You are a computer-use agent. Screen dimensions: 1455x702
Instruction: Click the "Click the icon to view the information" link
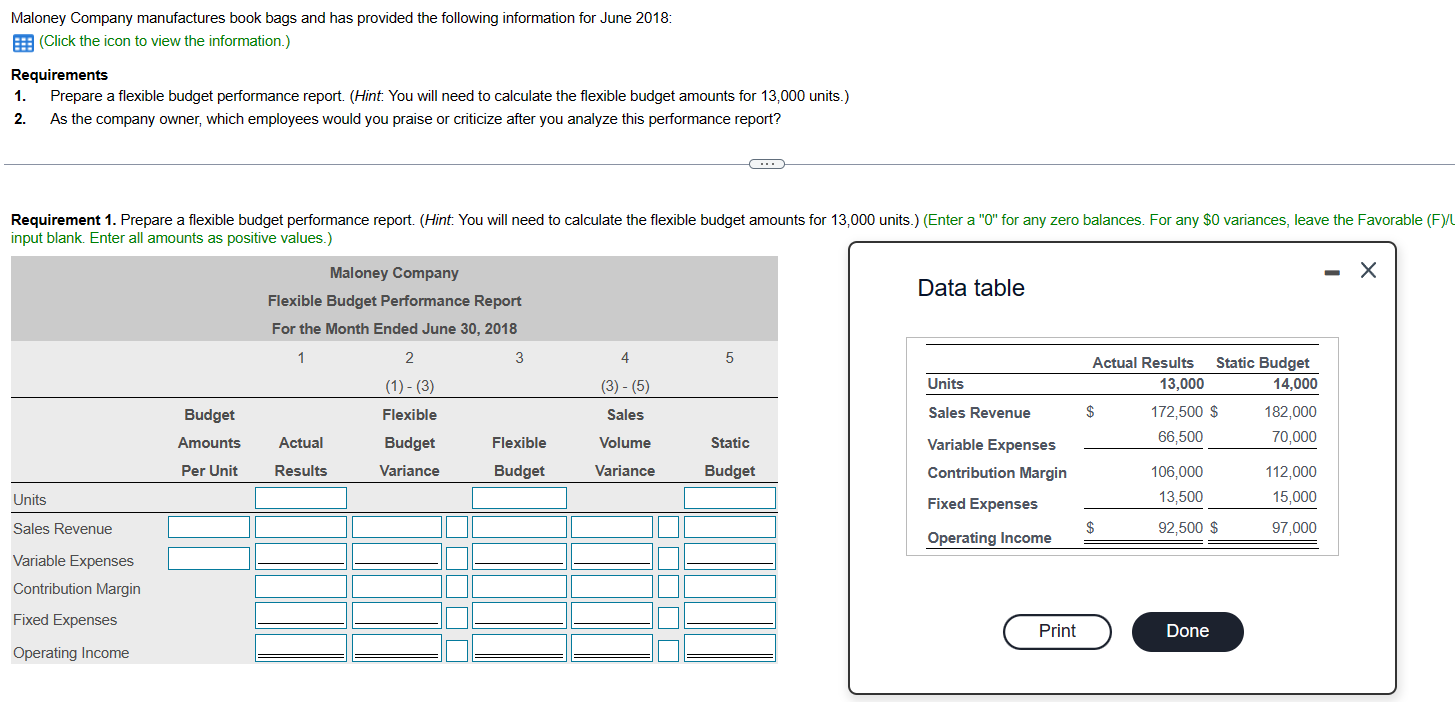[x=165, y=41]
